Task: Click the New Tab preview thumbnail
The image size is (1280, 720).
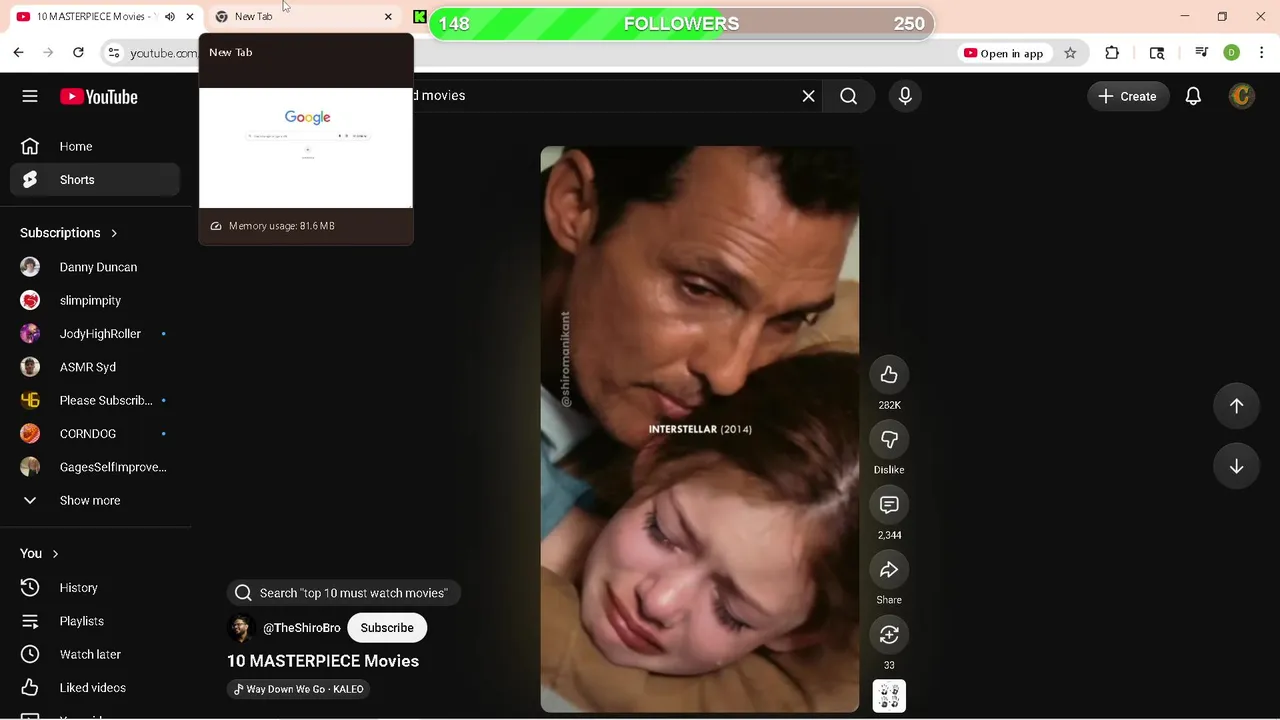Action: (306, 148)
